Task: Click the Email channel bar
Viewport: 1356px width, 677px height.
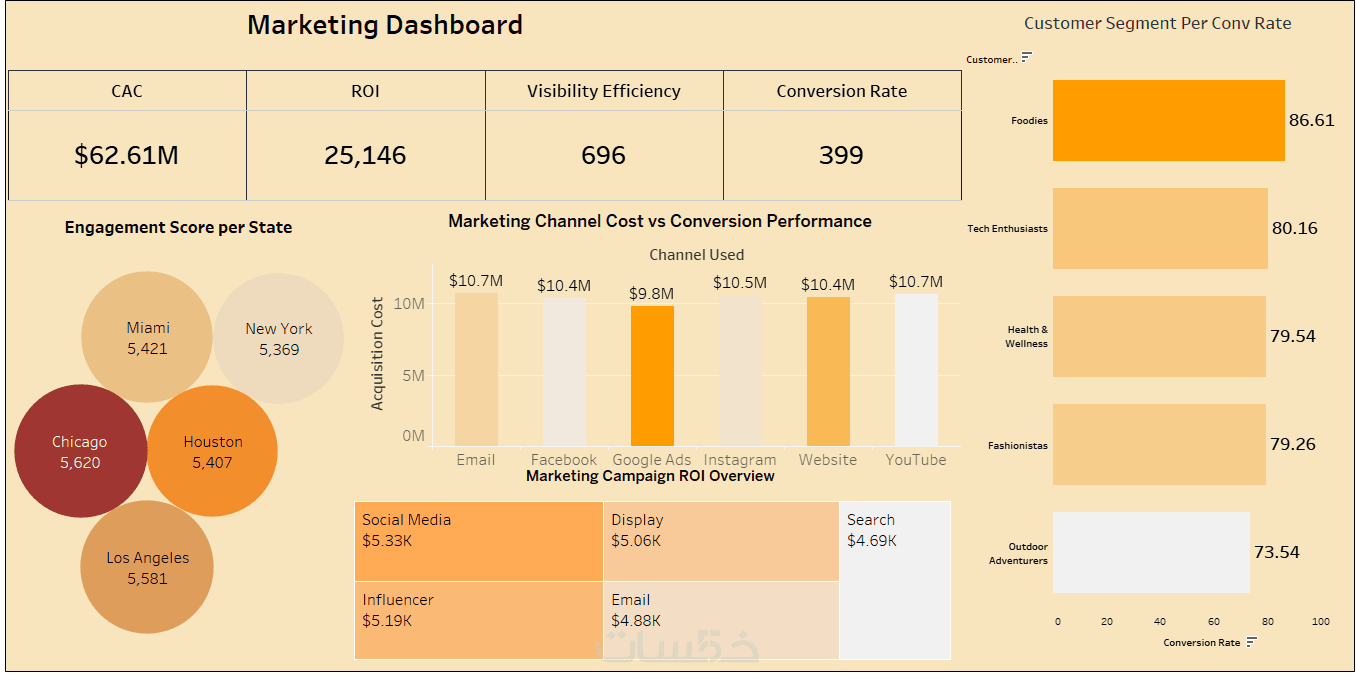Action: (x=476, y=370)
